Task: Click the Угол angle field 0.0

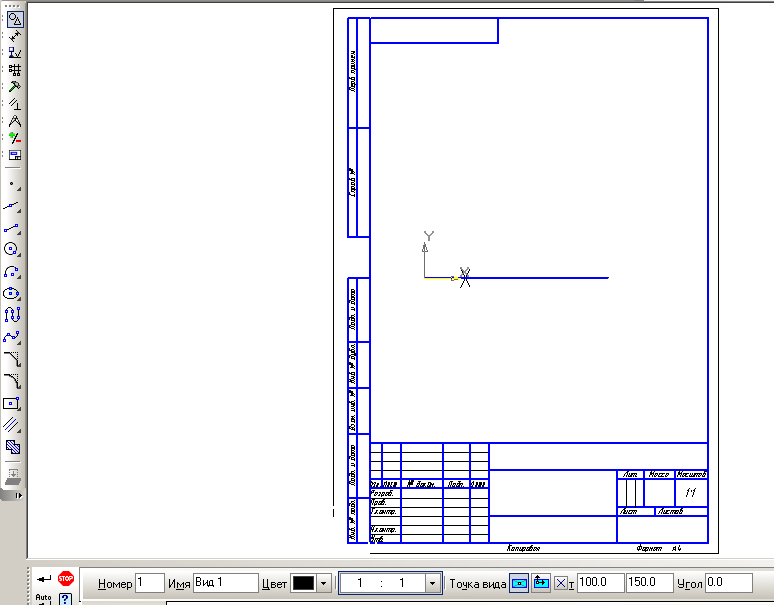Action: 729,583
